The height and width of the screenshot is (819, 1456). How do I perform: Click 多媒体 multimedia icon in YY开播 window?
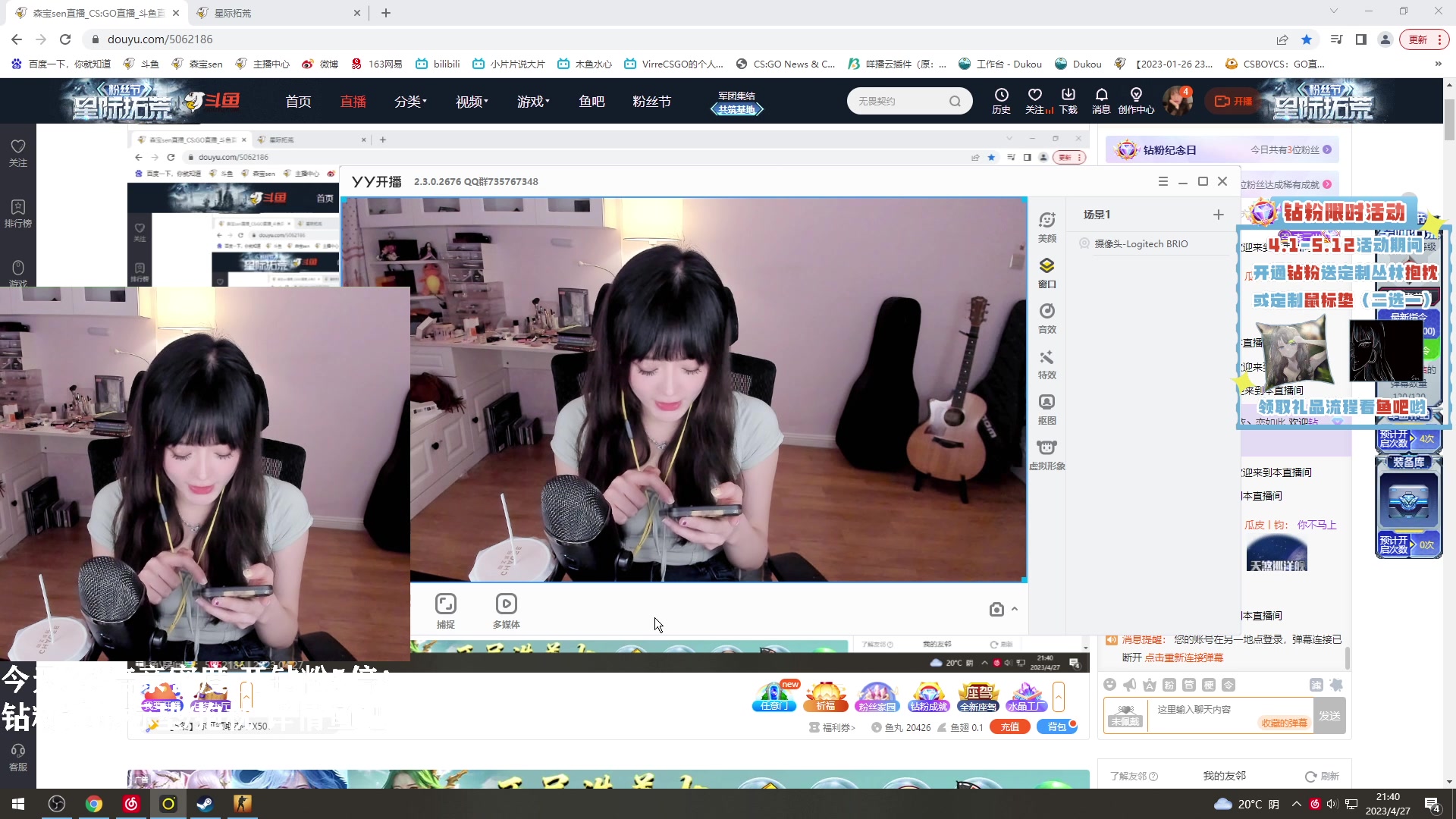click(x=507, y=610)
